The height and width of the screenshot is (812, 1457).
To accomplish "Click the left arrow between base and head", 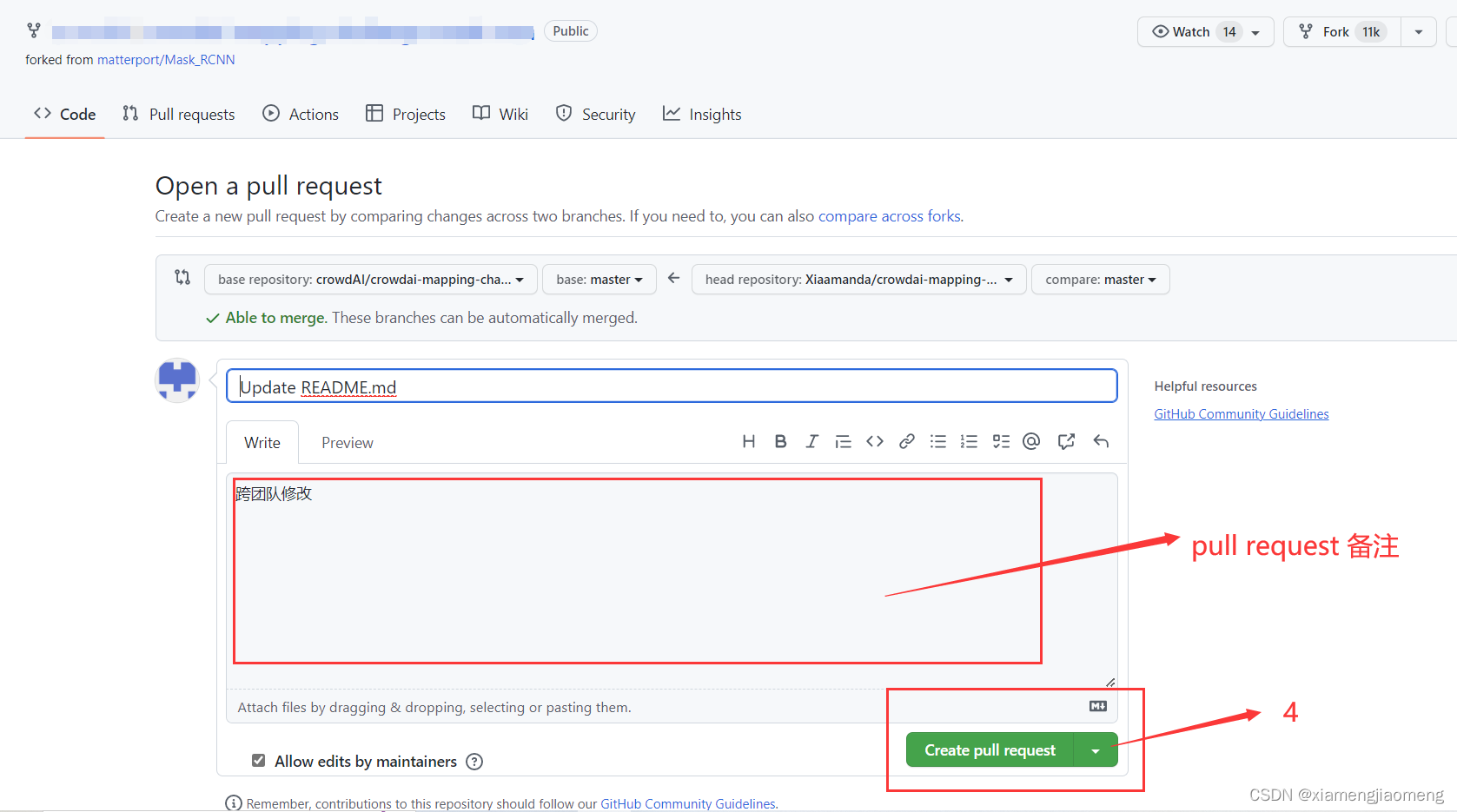I will pyautogui.click(x=673, y=278).
